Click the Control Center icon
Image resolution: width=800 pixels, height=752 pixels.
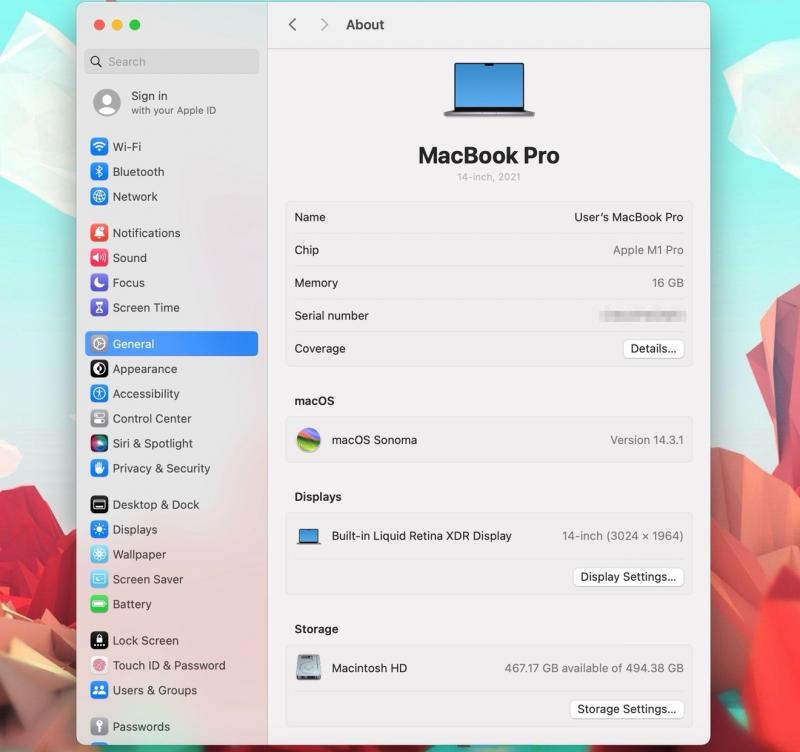tap(99, 419)
